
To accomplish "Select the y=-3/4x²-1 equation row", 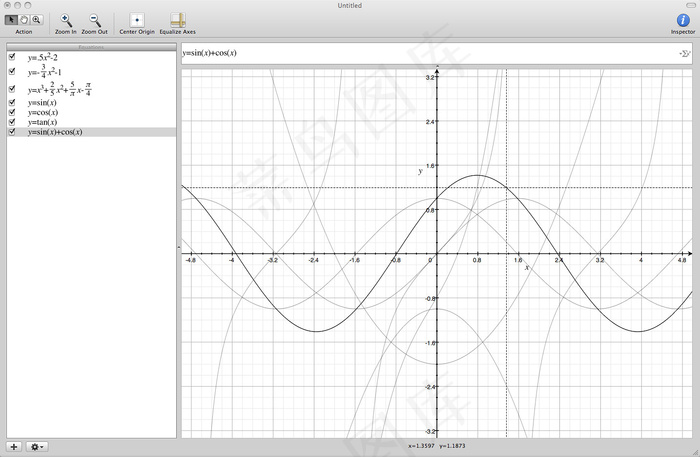I will [91, 71].
